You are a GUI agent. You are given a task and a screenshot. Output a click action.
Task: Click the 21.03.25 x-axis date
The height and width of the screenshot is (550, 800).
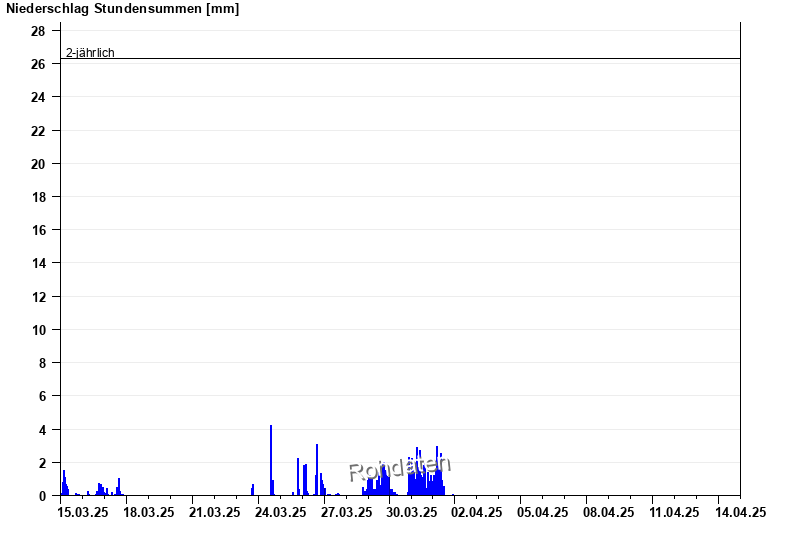(215, 512)
